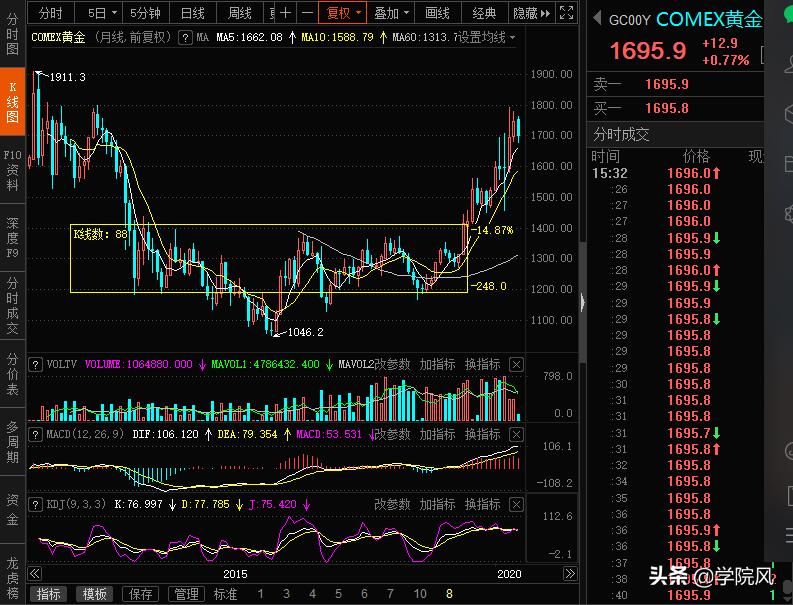Switch to 日线 daily chart
The image size is (793, 605).
(x=193, y=13)
